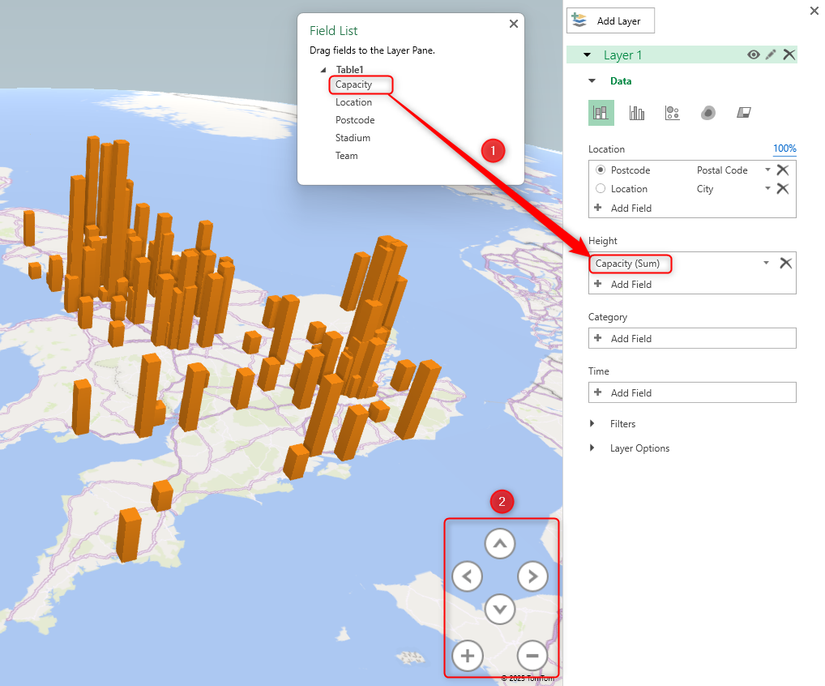Click the Add Layer button
The width and height of the screenshot is (825, 686).
(x=610, y=21)
